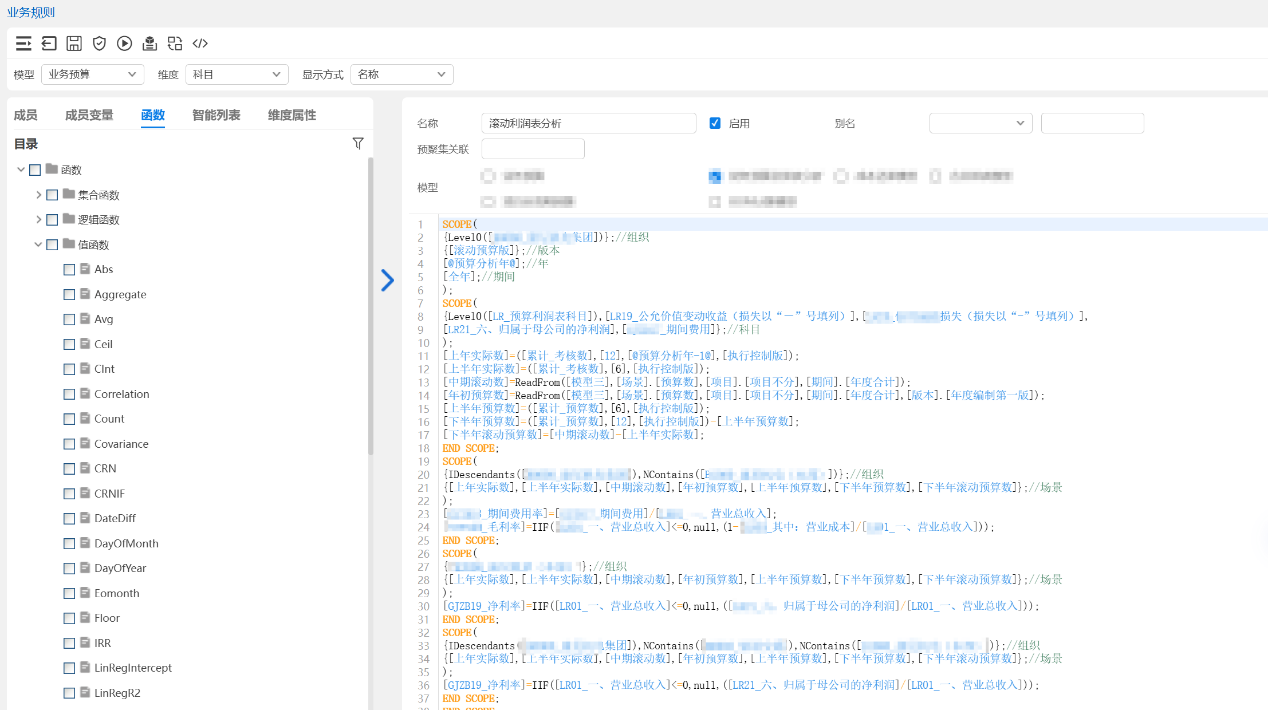Click the function list vertical scrollbar

(x=370, y=306)
